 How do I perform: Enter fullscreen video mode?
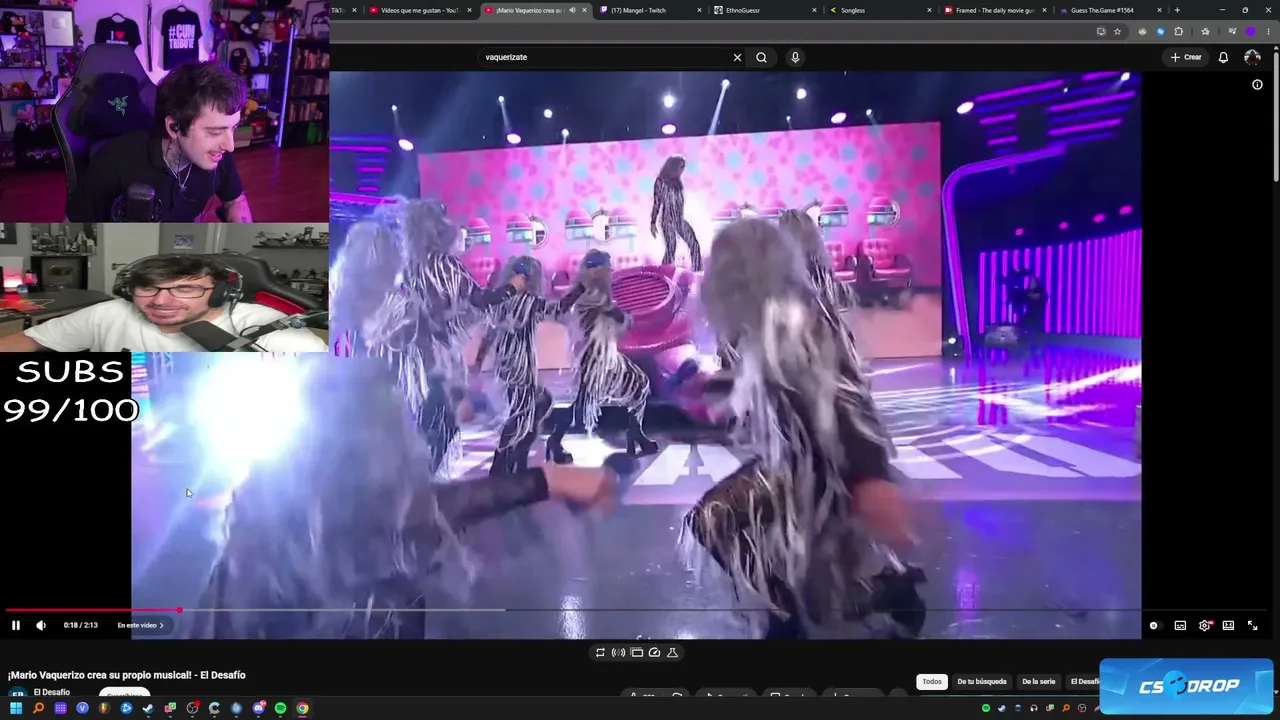pyautogui.click(x=1252, y=625)
